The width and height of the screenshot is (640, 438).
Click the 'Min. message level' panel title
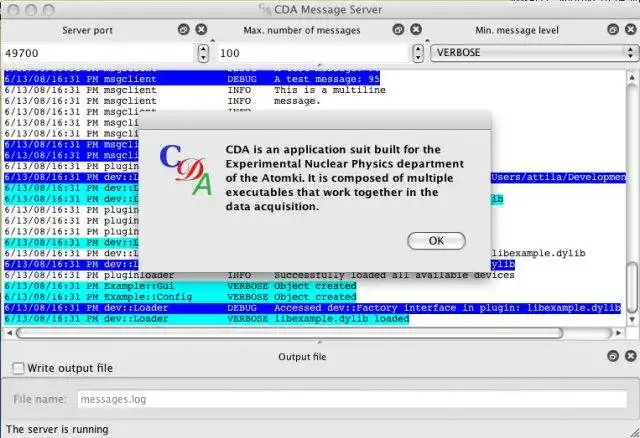(517, 30)
